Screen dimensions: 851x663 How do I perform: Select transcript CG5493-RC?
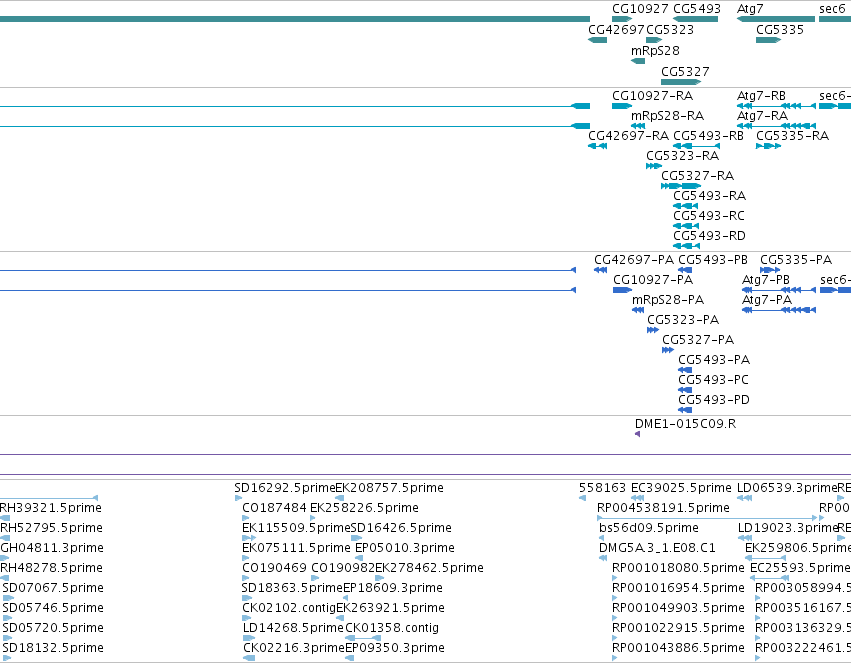click(686, 226)
